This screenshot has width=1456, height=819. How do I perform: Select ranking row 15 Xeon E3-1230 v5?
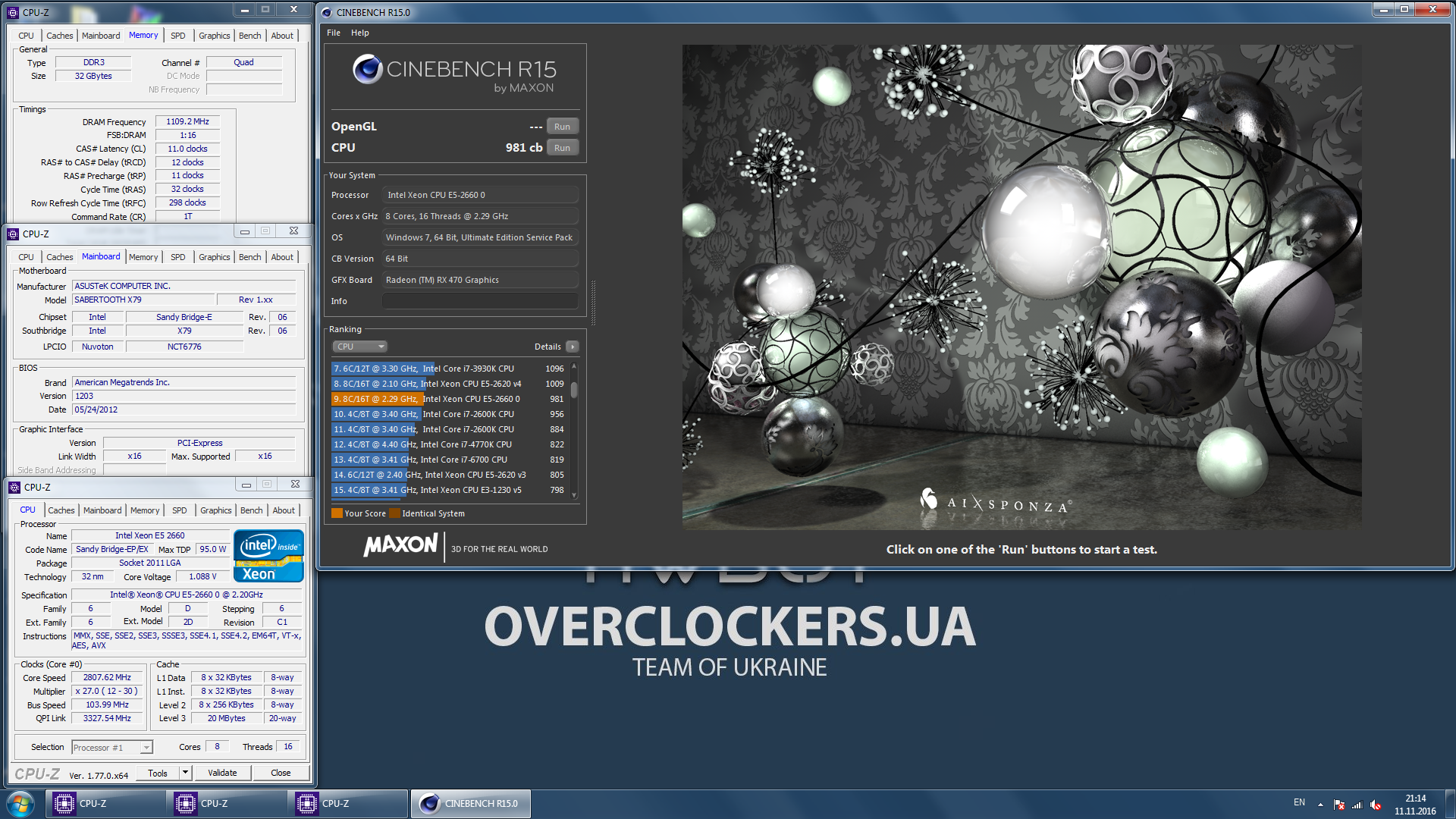point(450,490)
